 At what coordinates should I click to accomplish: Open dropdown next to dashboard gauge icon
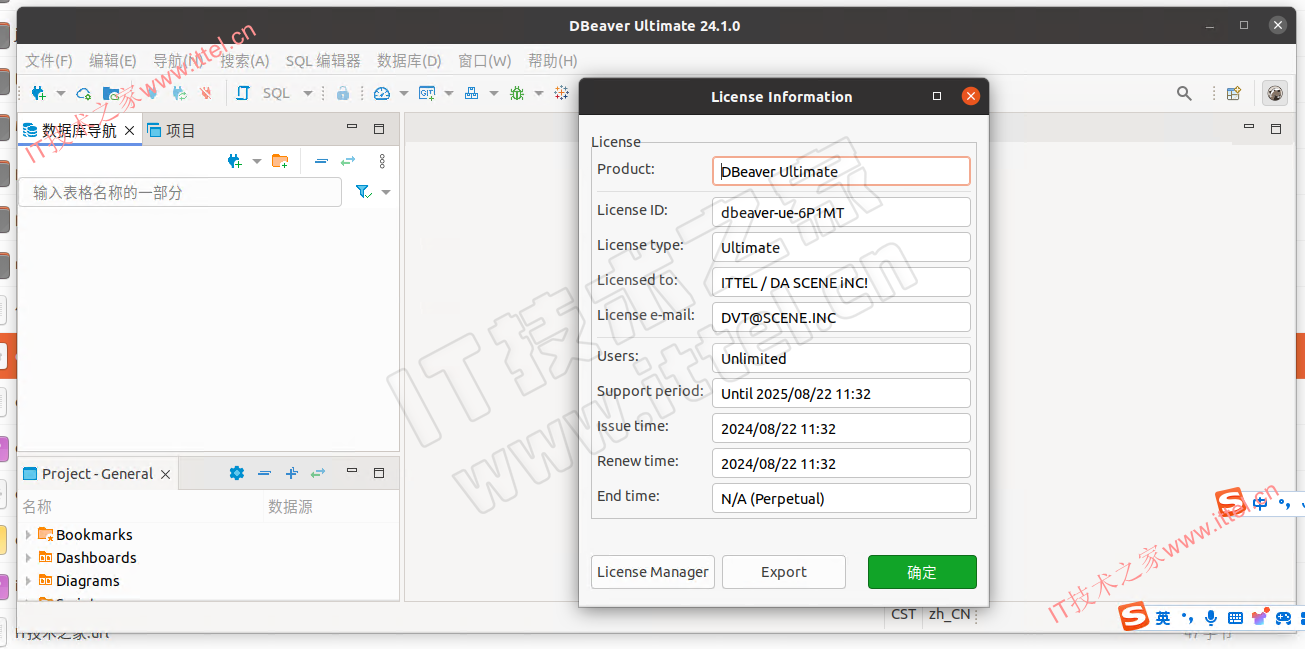(x=403, y=94)
